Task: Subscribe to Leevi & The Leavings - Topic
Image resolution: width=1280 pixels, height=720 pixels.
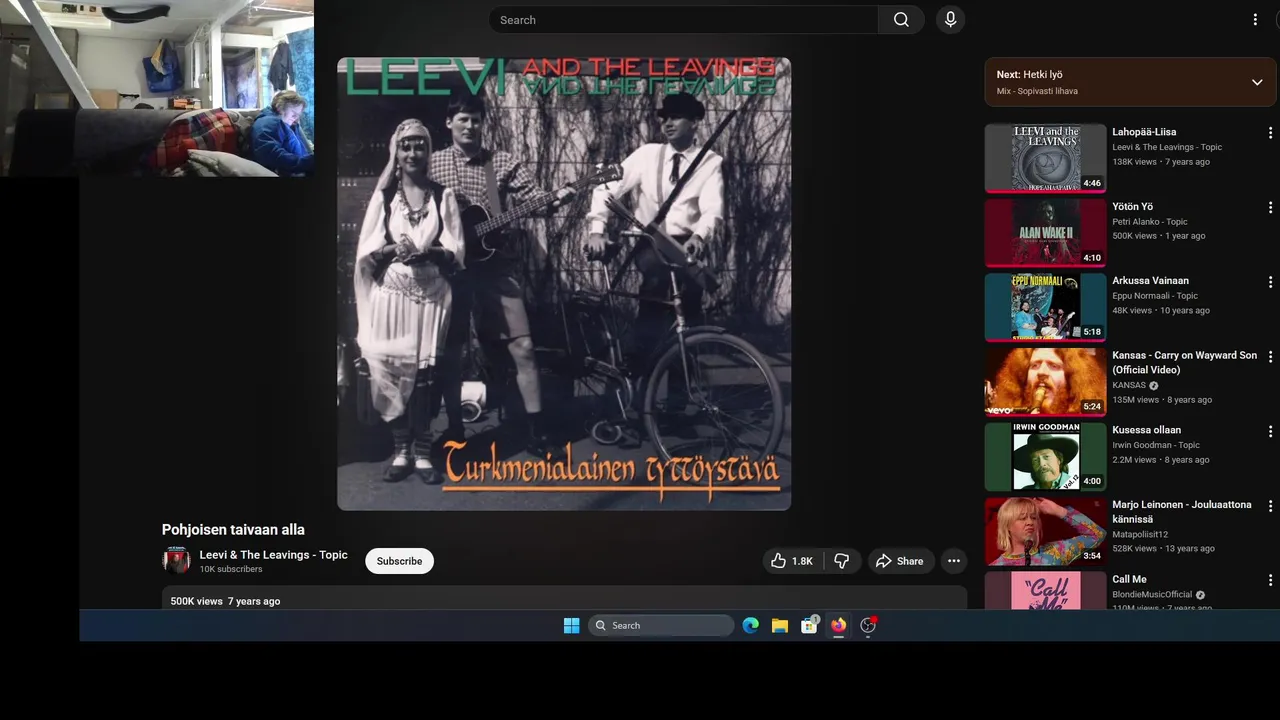Action: pyautogui.click(x=399, y=561)
